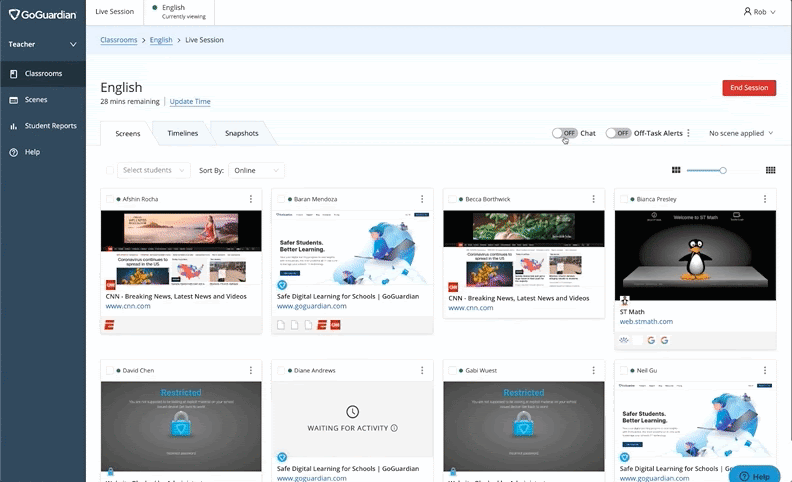Expand the Select students dropdown
This screenshot has width=792, height=482.
pyautogui.click(x=153, y=170)
